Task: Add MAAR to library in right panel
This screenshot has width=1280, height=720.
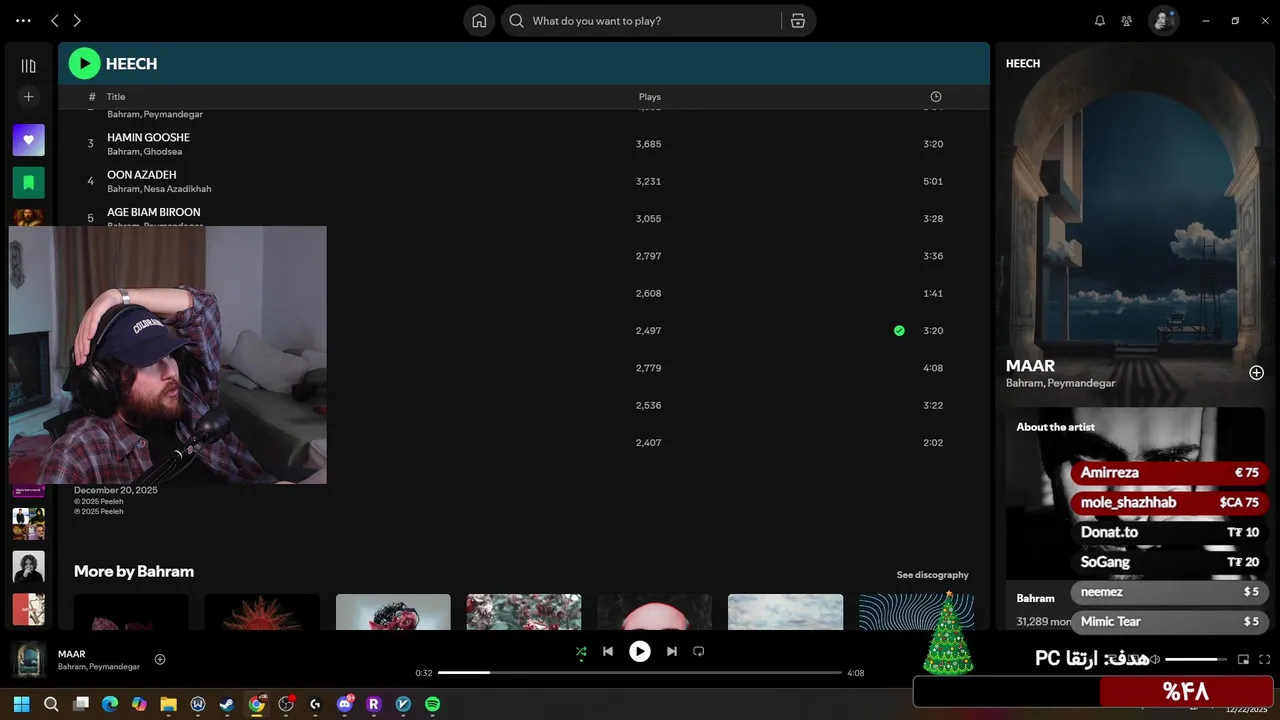Action: [1256, 373]
